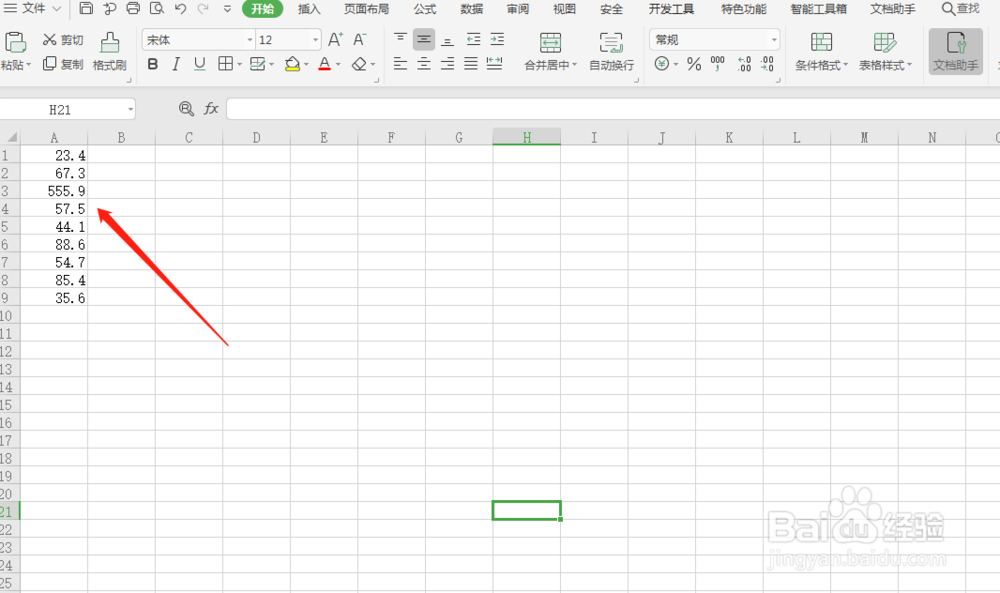Click the Copy (复制) button

(x=63, y=64)
